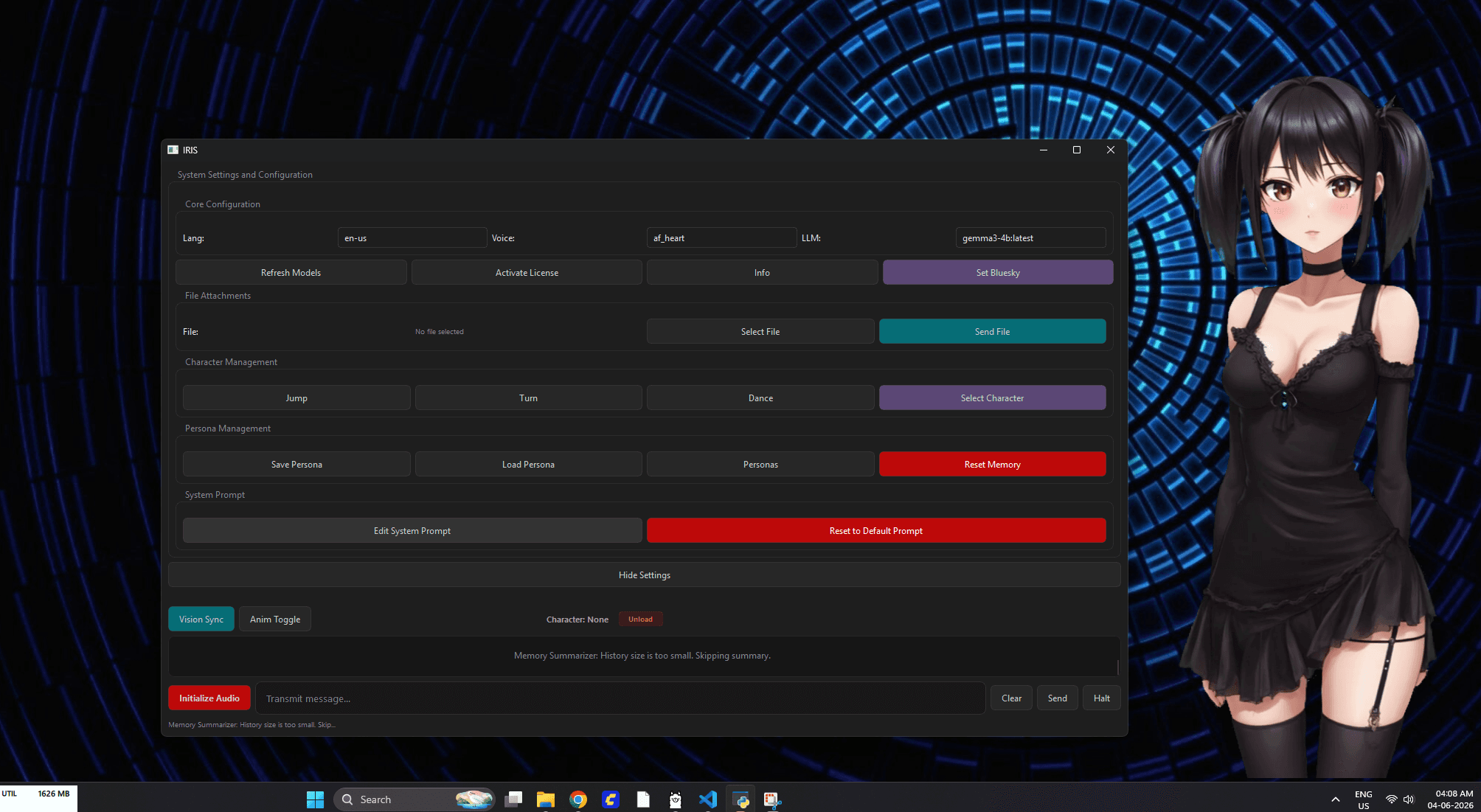The width and height of the screenshot is (1481, 812).
Task: Open the blue and yellow C app icon
Action: pyautogui.click(x=611, y=799)
